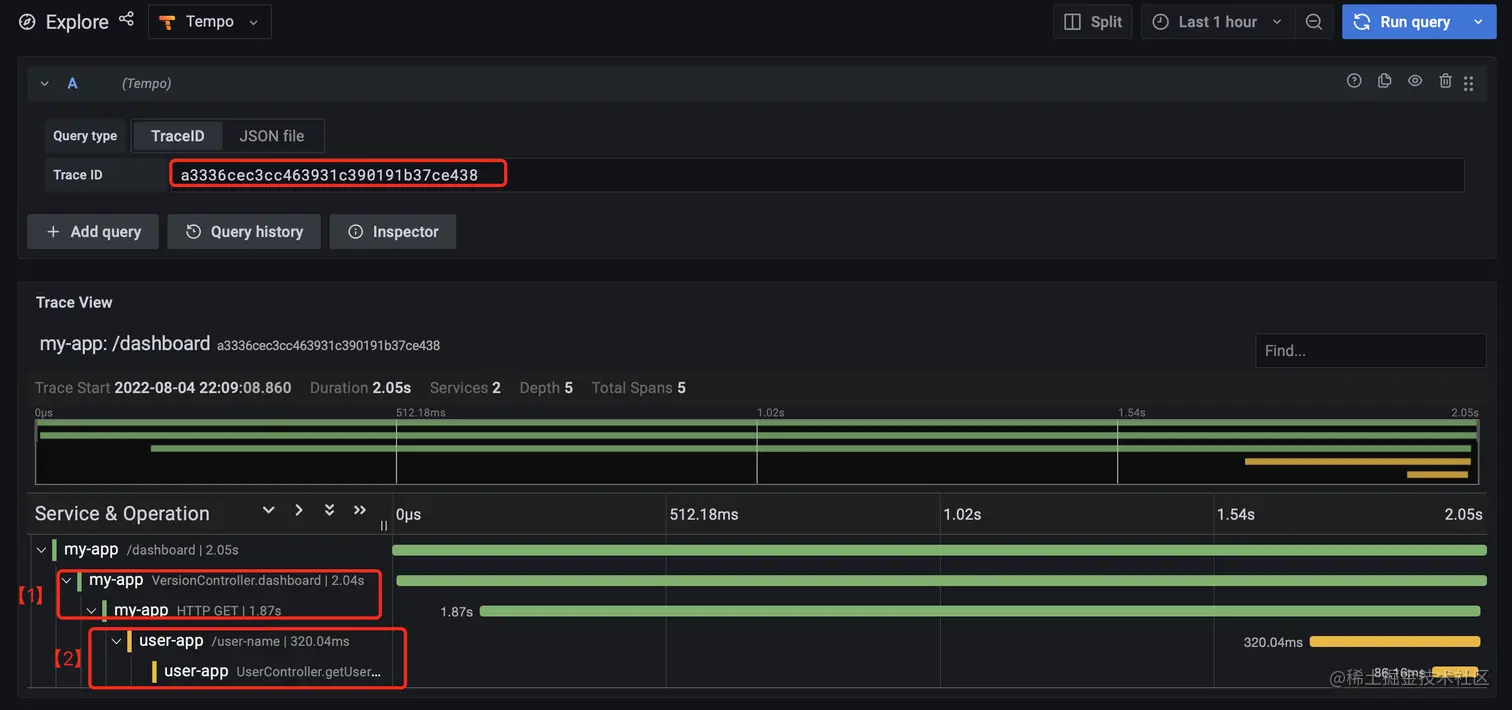Click the /dashboard 2.05s span bar

[939, 550]
